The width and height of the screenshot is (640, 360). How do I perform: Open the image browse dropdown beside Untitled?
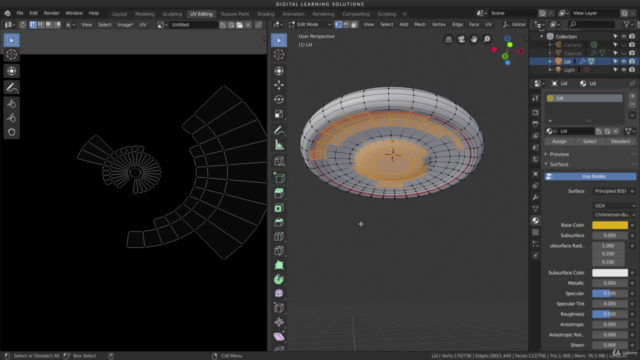point(161,25)
